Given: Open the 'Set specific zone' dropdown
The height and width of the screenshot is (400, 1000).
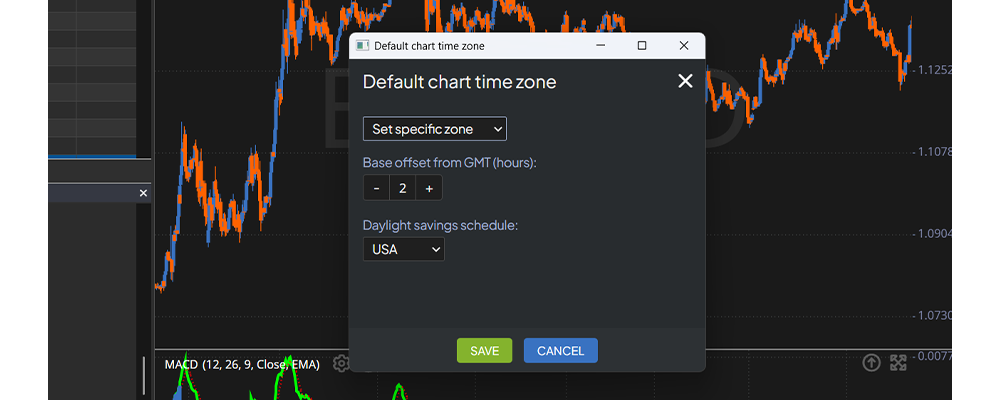Looking at the screenshot, I should point(434,129).
